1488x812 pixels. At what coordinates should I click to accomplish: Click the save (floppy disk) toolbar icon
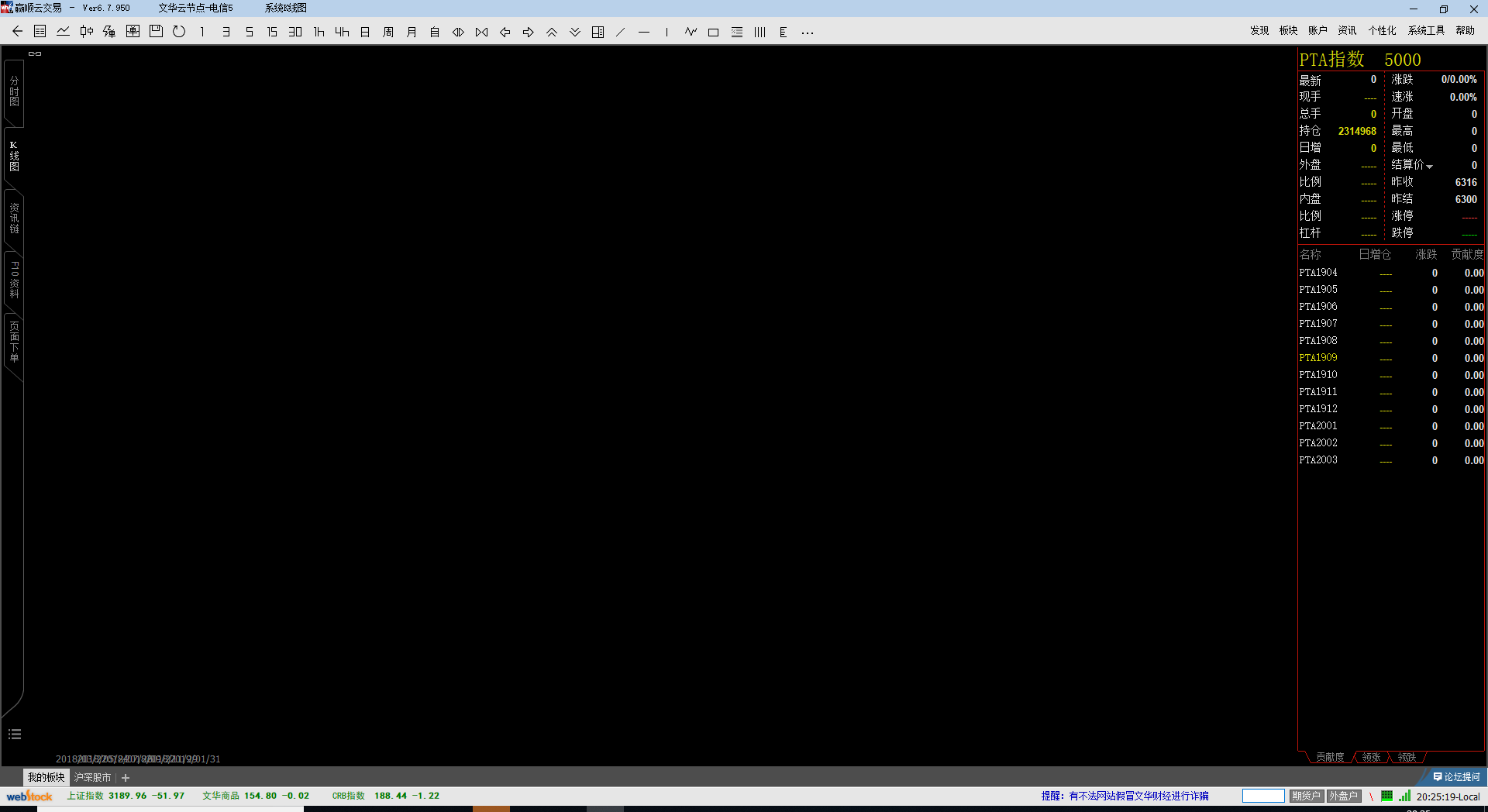[156, 32]
